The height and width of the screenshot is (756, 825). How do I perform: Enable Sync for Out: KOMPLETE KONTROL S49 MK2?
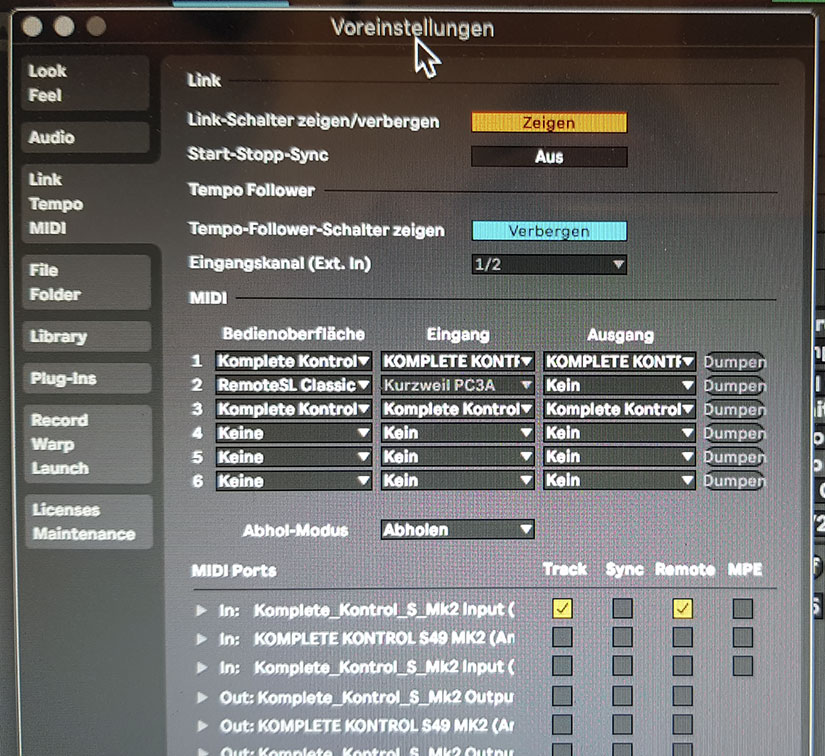point(622,724)
